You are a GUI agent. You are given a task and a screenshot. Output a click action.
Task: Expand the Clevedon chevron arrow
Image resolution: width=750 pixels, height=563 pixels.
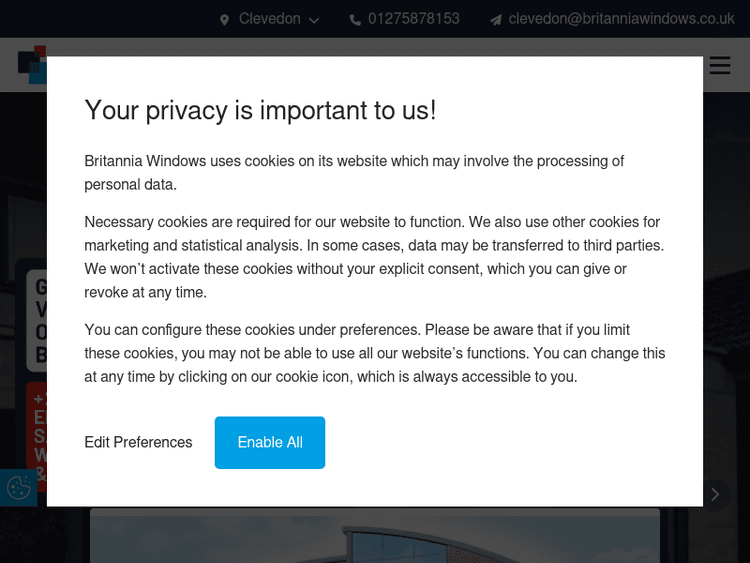click(x=314, y=20)
